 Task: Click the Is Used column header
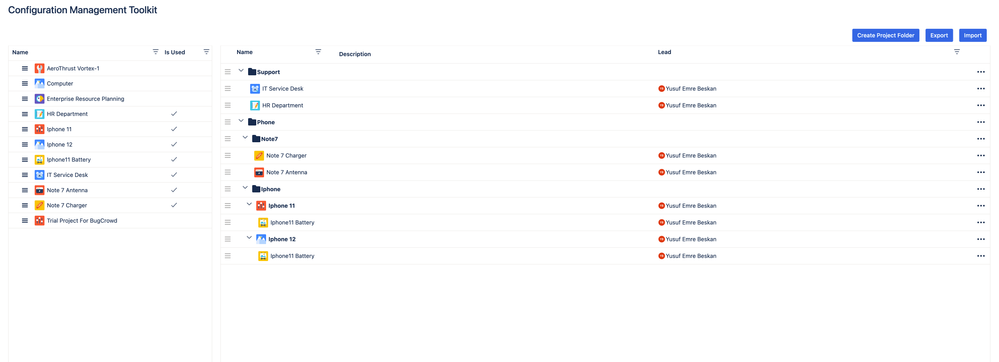click(175, 52)
